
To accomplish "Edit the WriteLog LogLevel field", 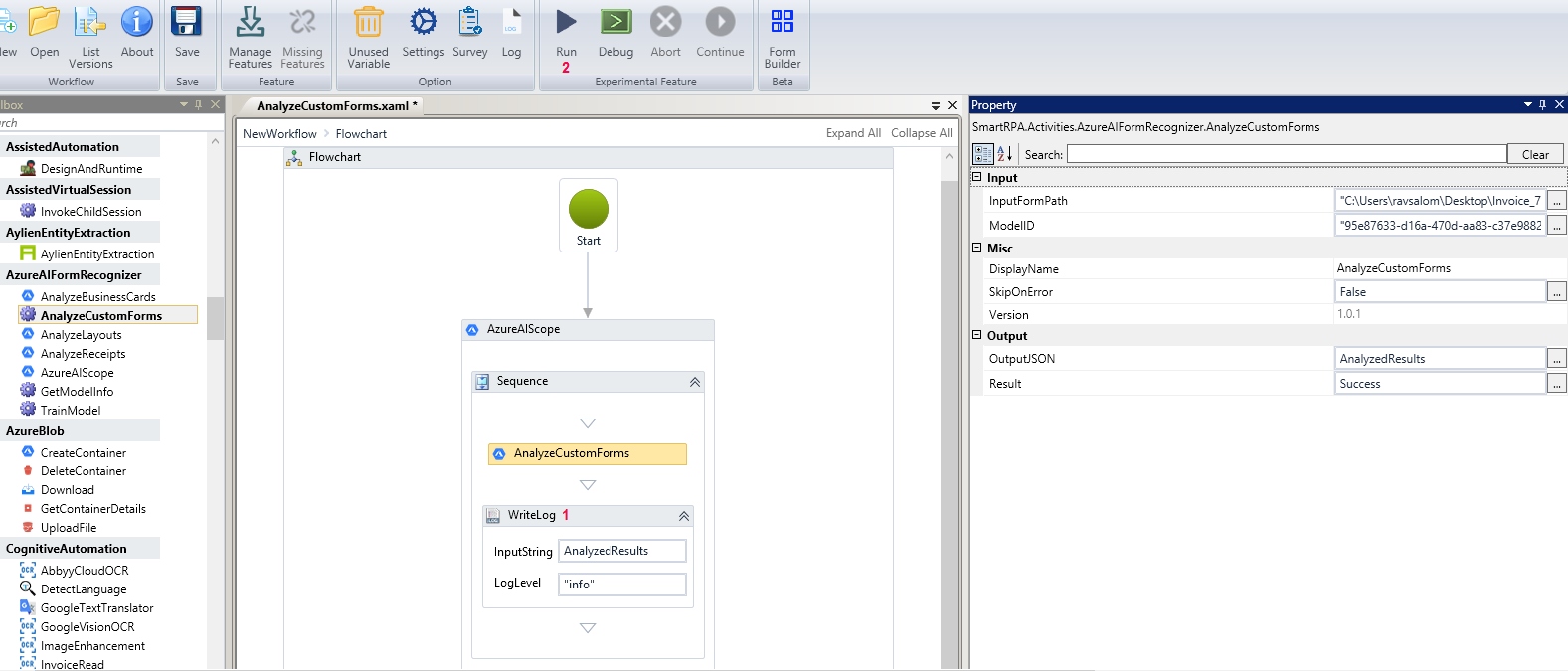I will [622, 585].
